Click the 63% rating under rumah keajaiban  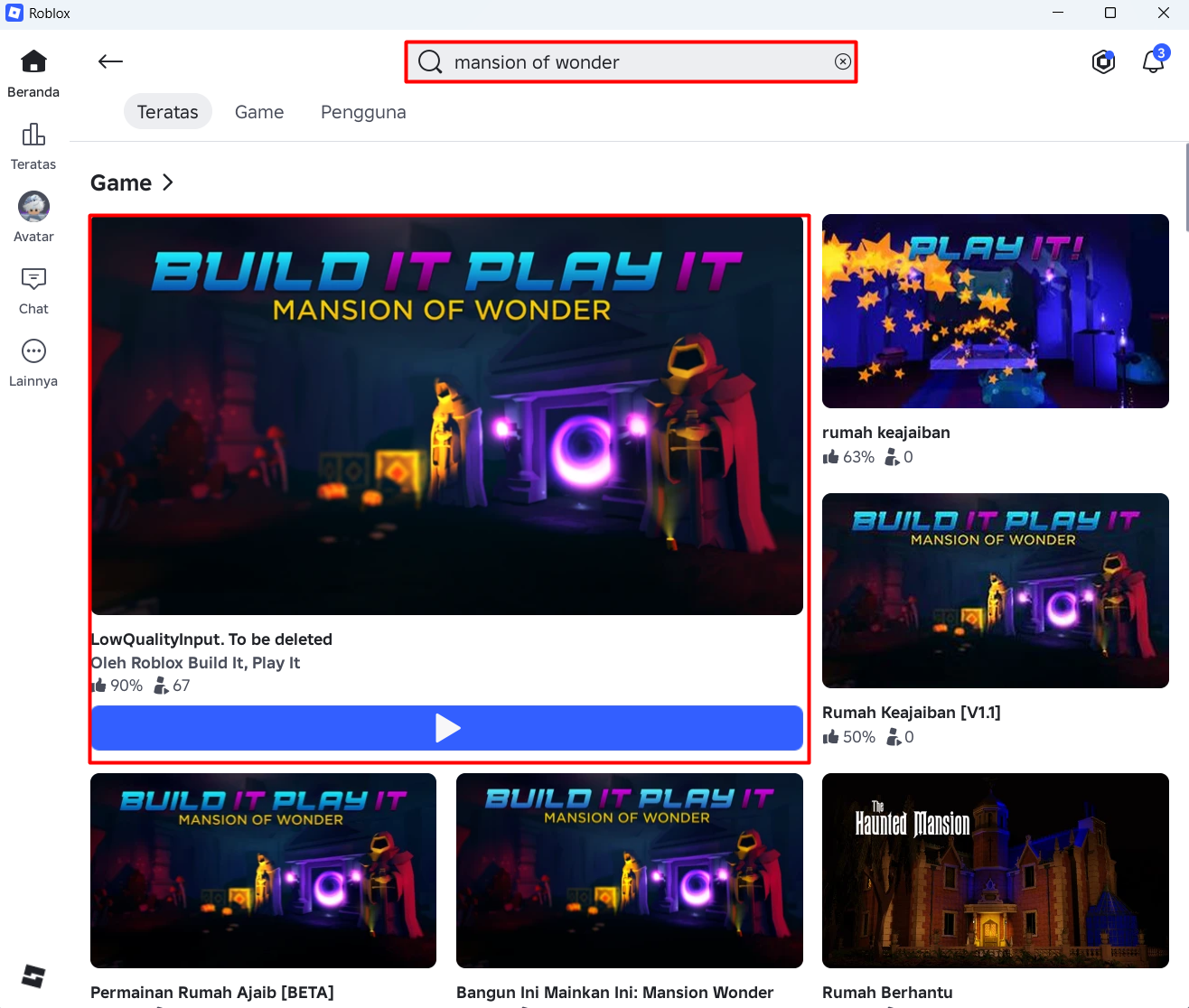848,457
